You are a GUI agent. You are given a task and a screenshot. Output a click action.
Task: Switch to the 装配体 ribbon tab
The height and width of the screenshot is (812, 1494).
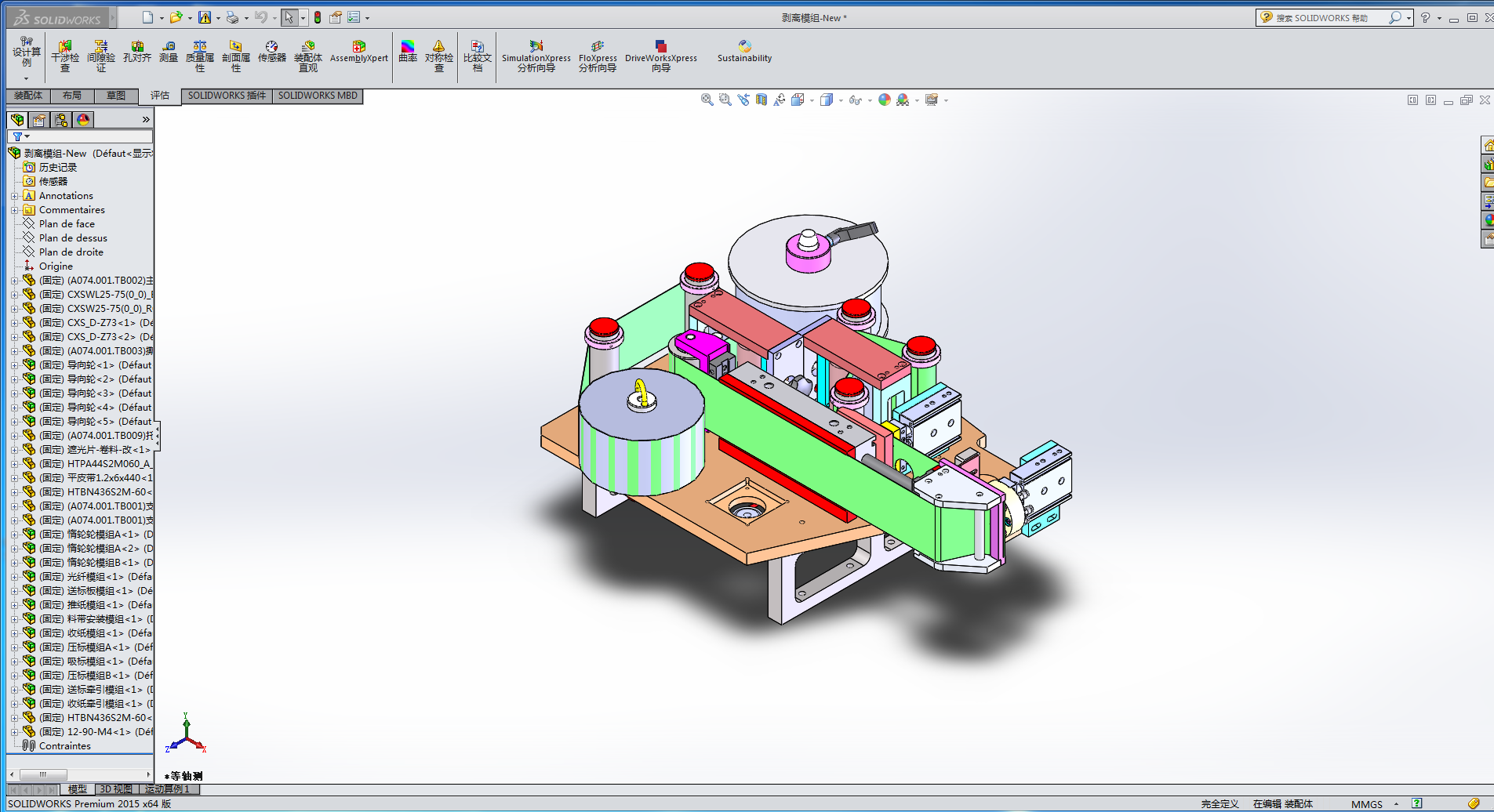(x=28, y=96)
